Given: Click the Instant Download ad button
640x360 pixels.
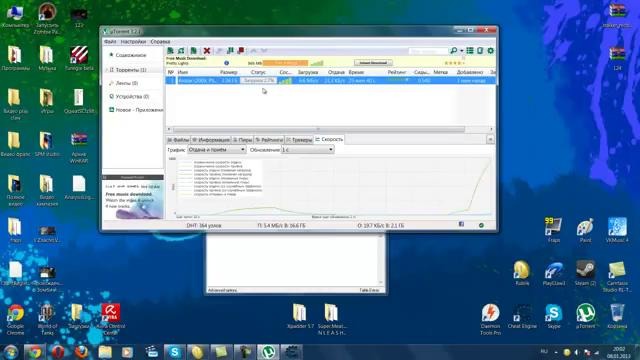Looking at the screenshot, I should pos(373,62).
